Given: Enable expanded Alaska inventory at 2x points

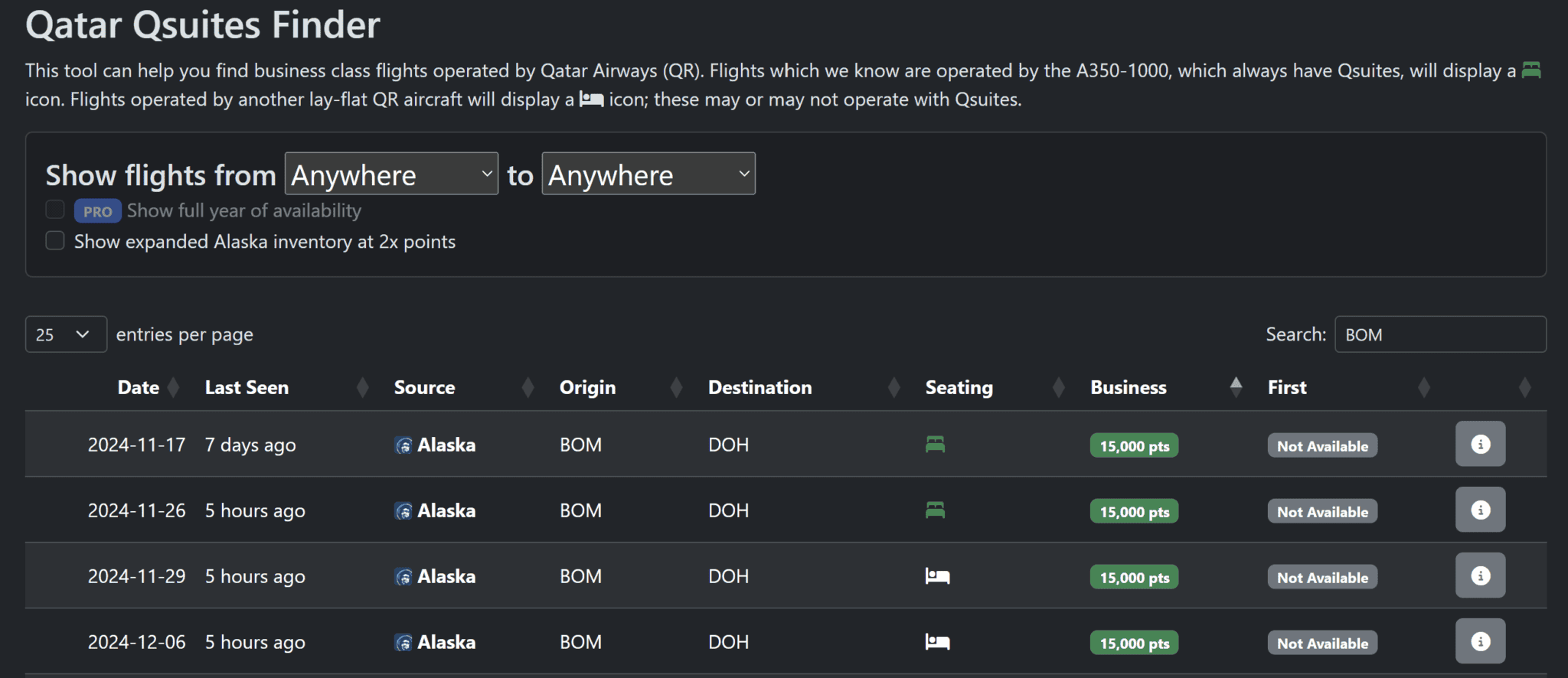Looking at the screenshot, I should 55,241.
